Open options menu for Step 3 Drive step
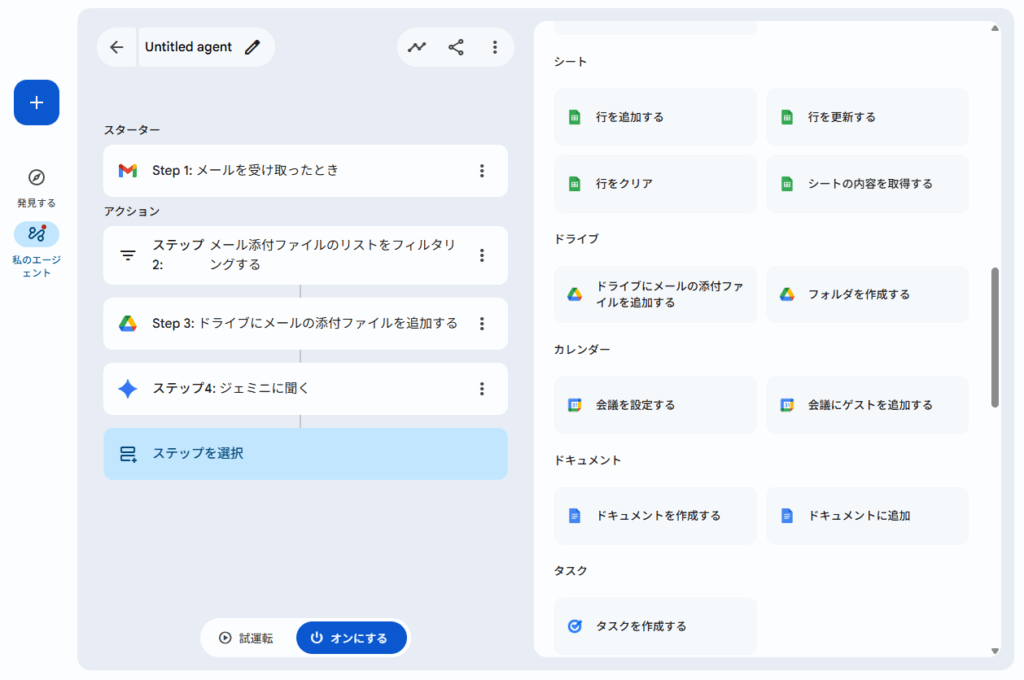This screenshot has width=1024, height=680. pos(481,324)
